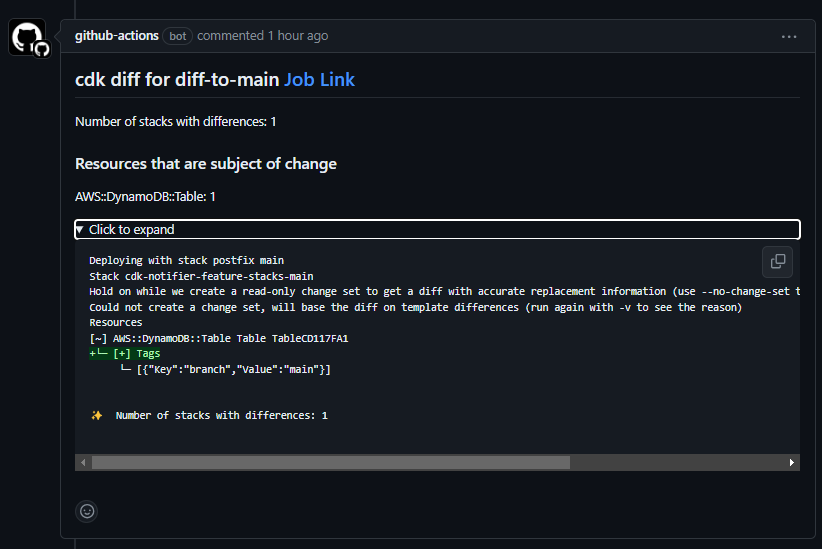Image resolution: width=822 pixels, height=549 pixels.
Task: Click the scrollbar left arrow
Action: coord(83,463)
